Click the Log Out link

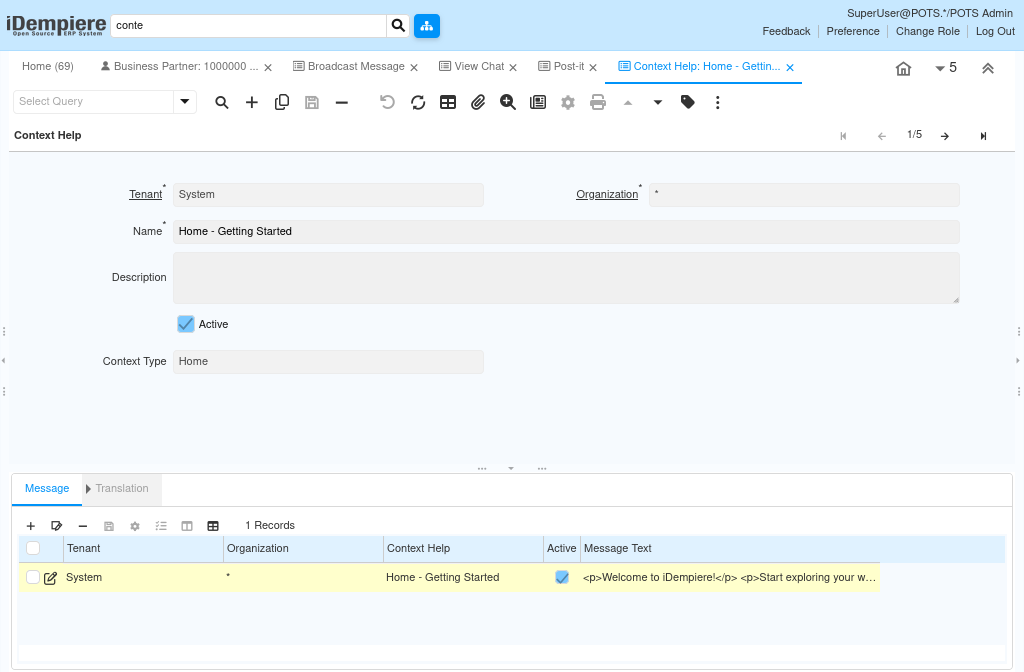[x=995, y=31]
